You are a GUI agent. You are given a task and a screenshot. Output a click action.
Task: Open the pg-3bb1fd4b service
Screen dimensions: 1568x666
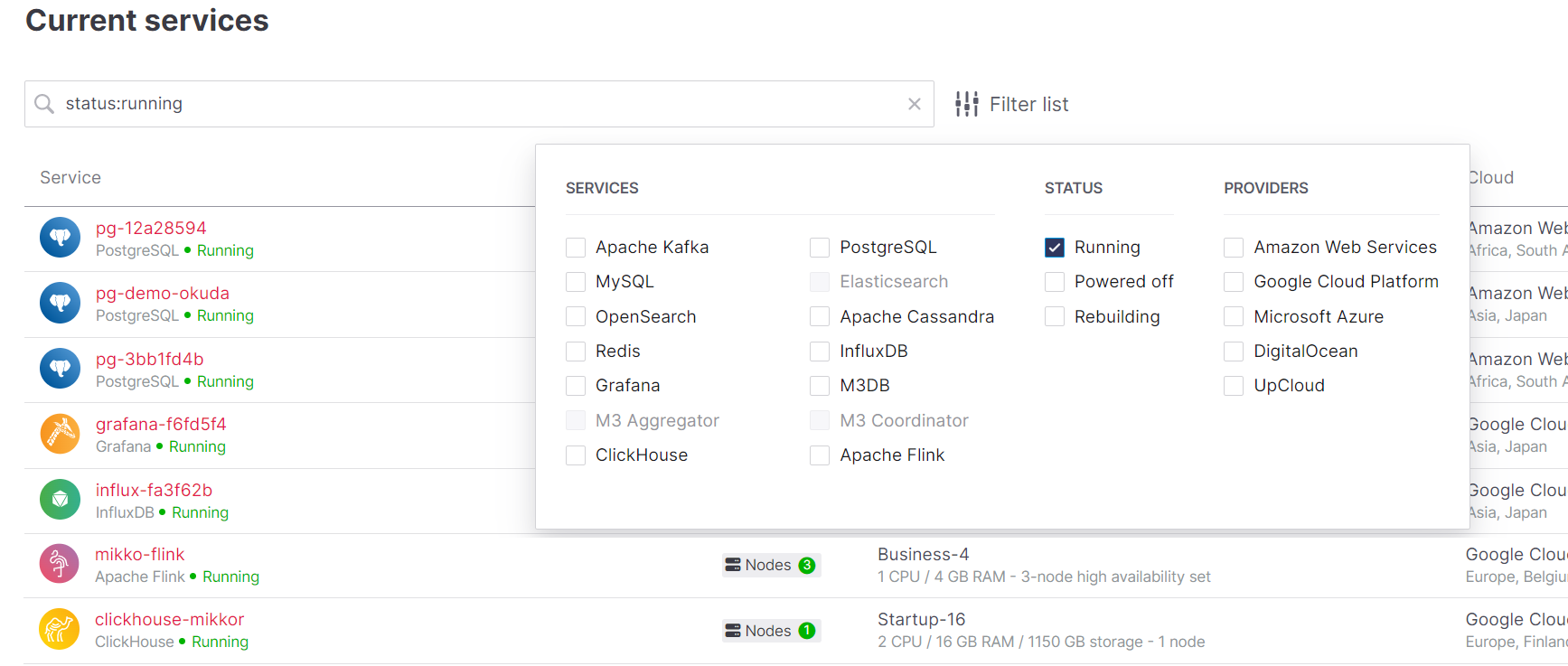click(x=150, y=360)
